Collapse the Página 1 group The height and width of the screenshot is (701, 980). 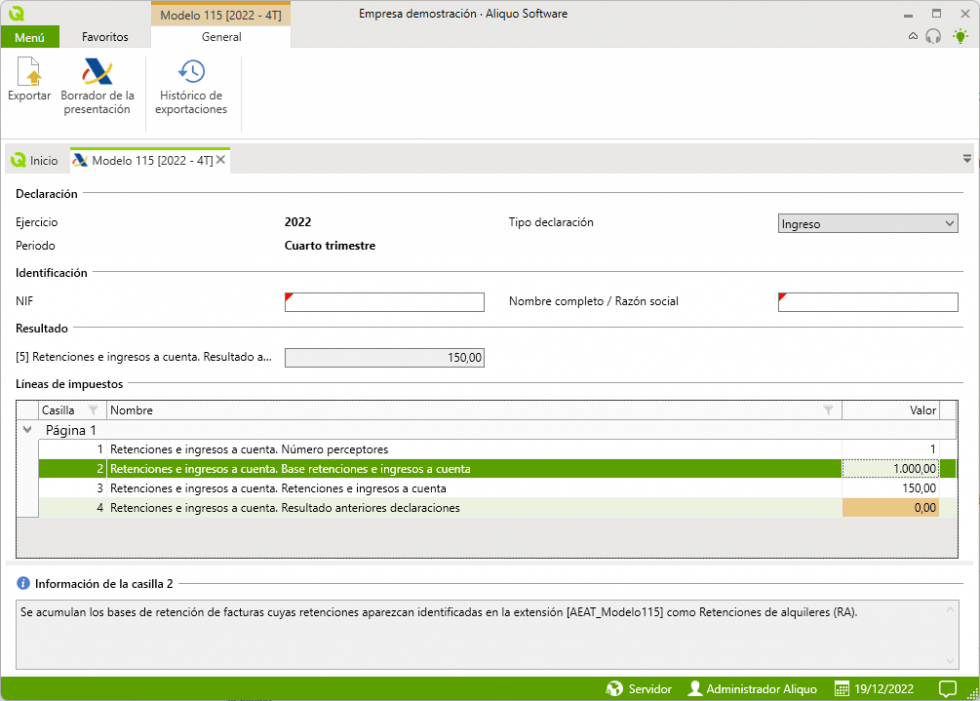[27, 429]
